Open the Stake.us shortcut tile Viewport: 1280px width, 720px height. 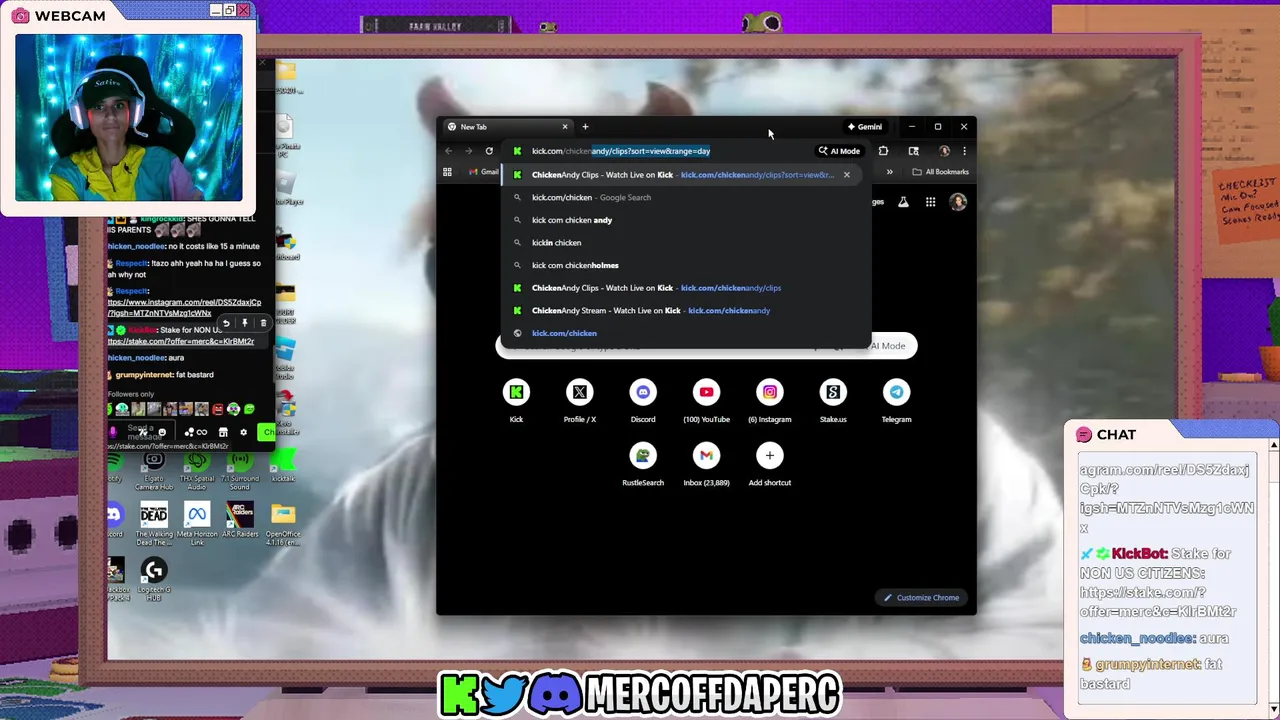[833, 400]
